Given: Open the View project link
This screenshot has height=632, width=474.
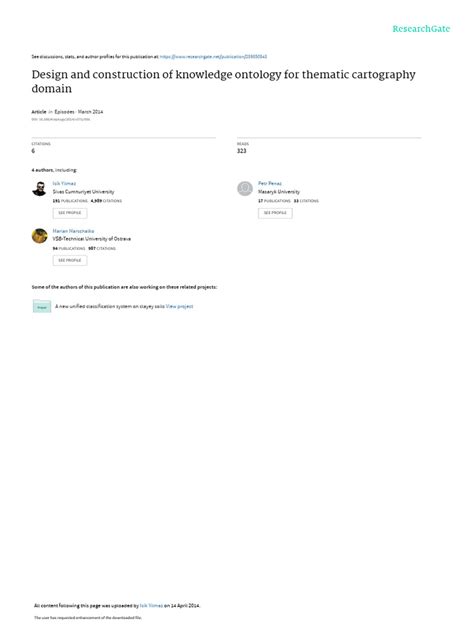Looking at the screenshot, I should click(179, 306).
